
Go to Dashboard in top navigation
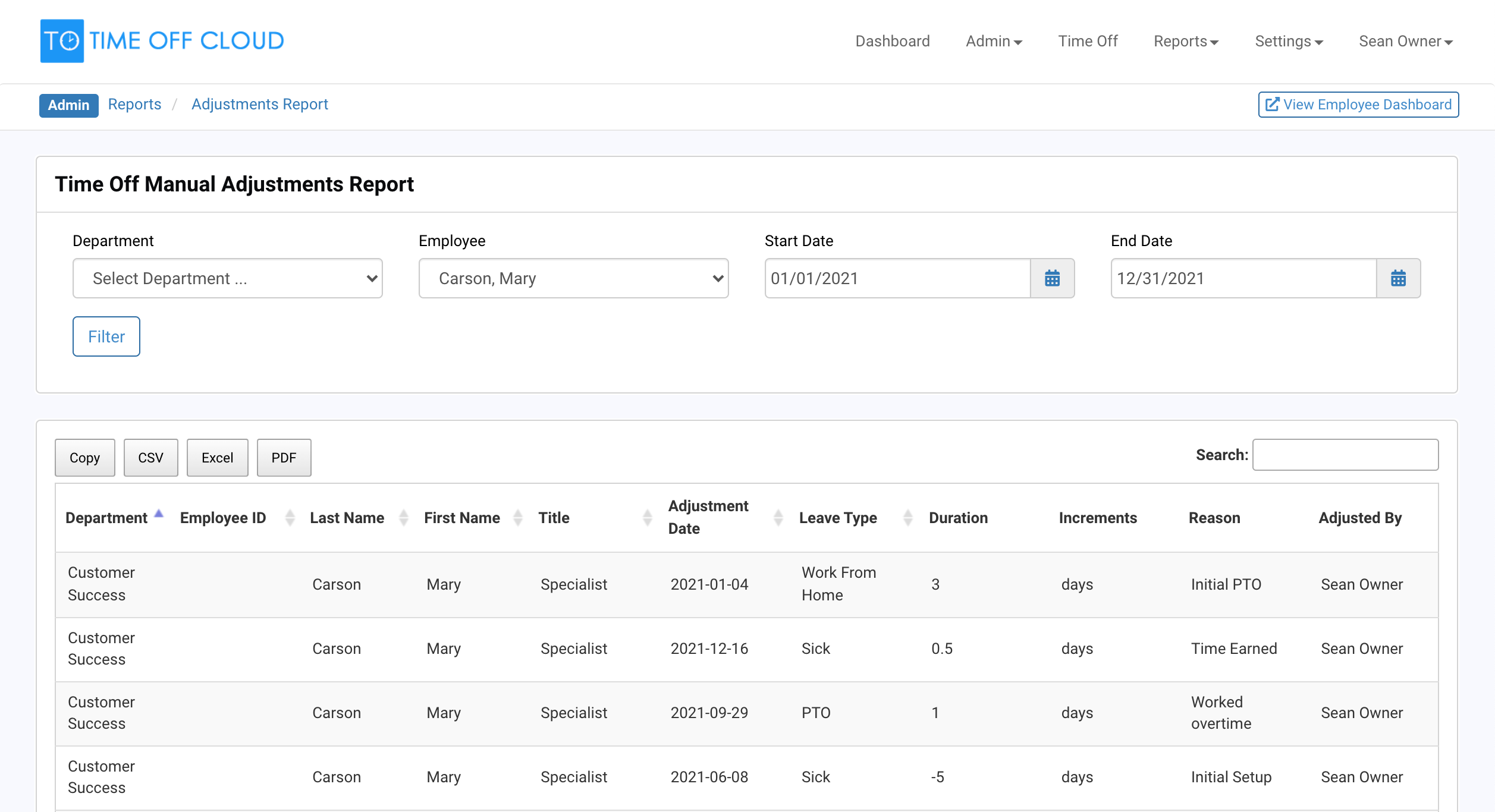coord(892,41)
